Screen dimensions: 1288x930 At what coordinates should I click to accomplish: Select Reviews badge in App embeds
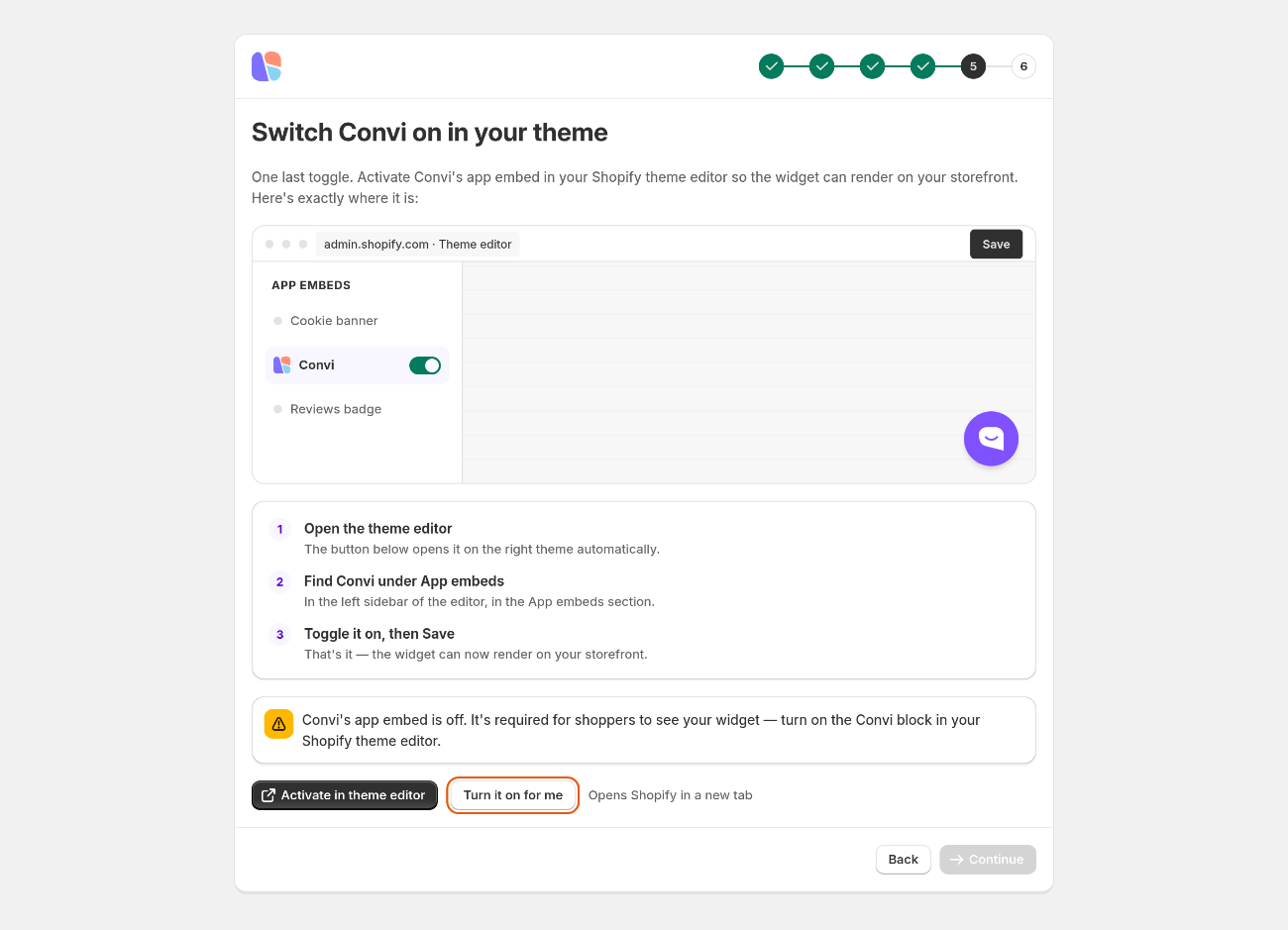pos(336,409)
